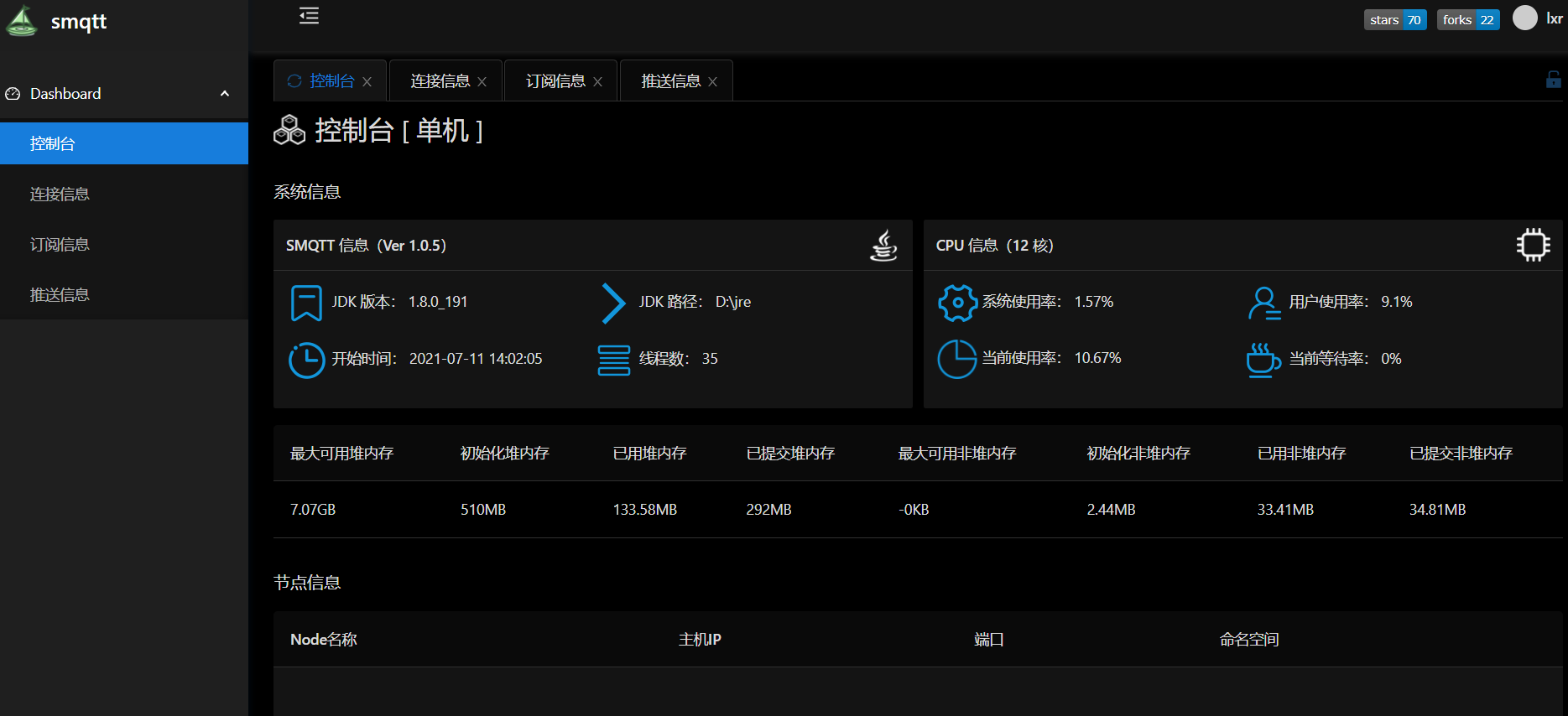
Task: Click the current usage pie chart icon
Action: pyautogui.click(x=956, y=359)
